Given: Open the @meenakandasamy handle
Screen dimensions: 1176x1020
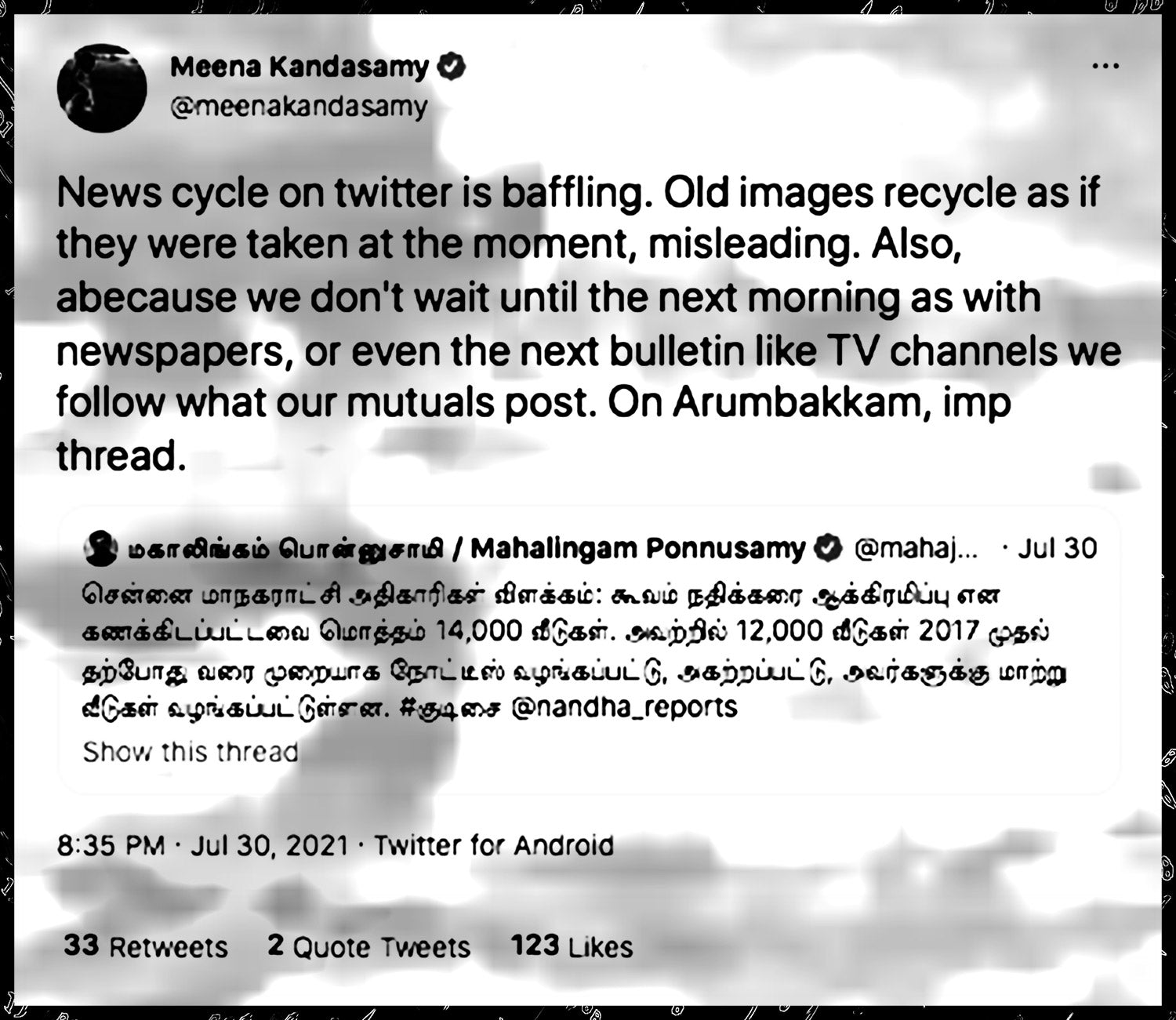Looking at the screenshot, I should click(299, 107).
